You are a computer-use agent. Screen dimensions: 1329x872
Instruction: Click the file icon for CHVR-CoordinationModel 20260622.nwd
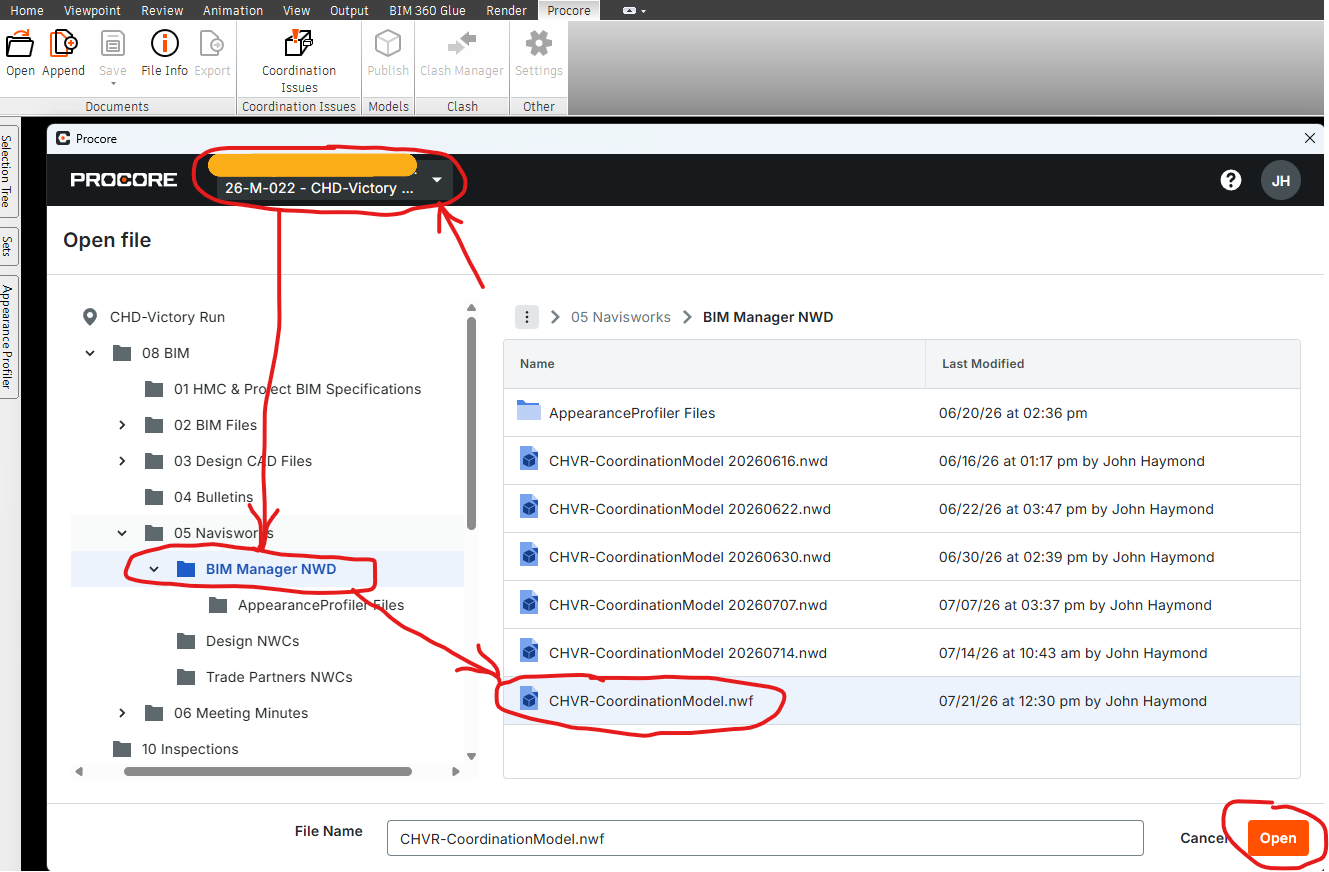coord(529,508)
